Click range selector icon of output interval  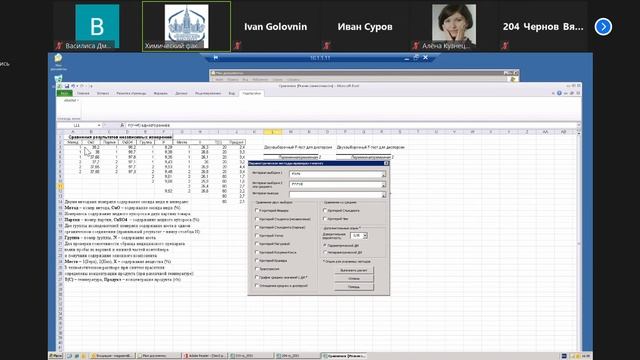click(x=383, y=195)
